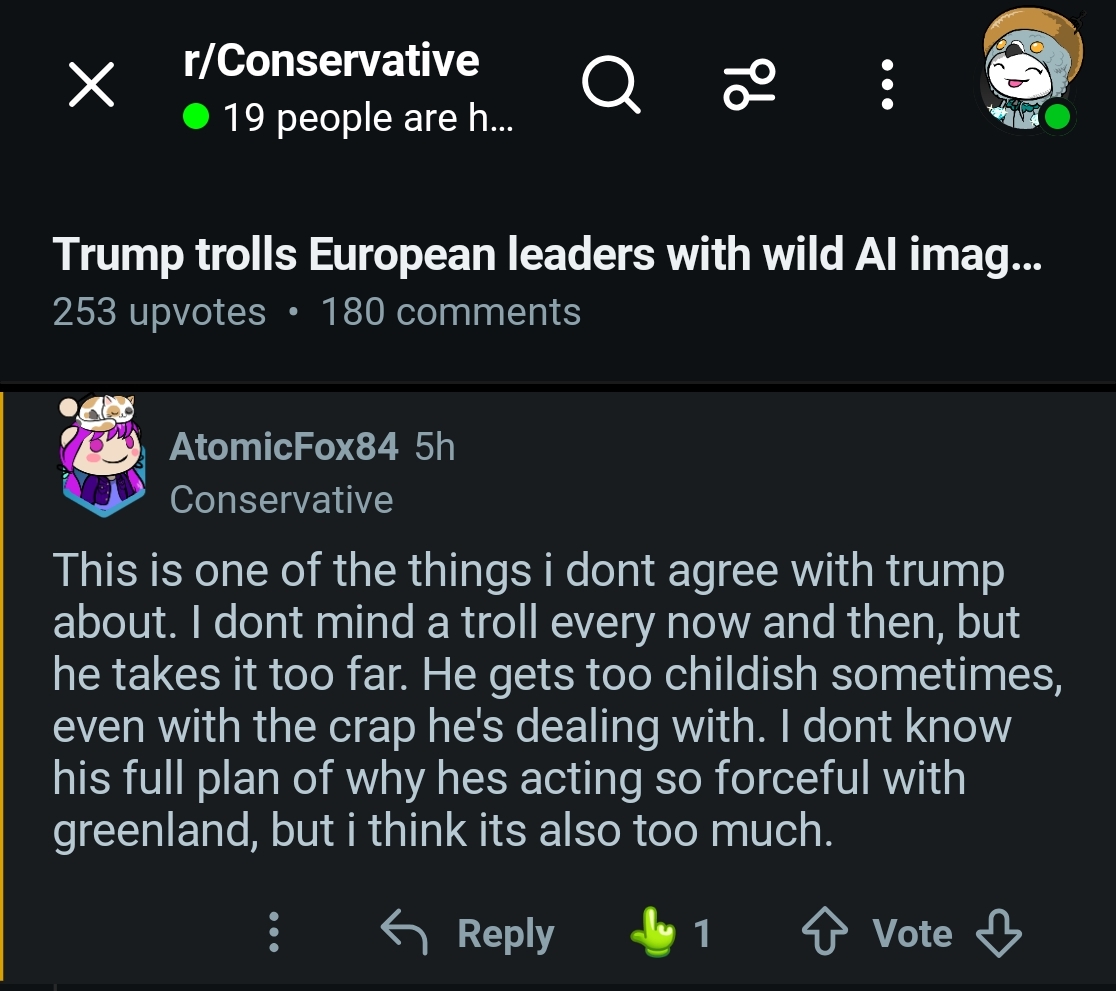Tap the 180 comments count
The width and height of the screenshot is (1116, 991).
click(450, 312)
